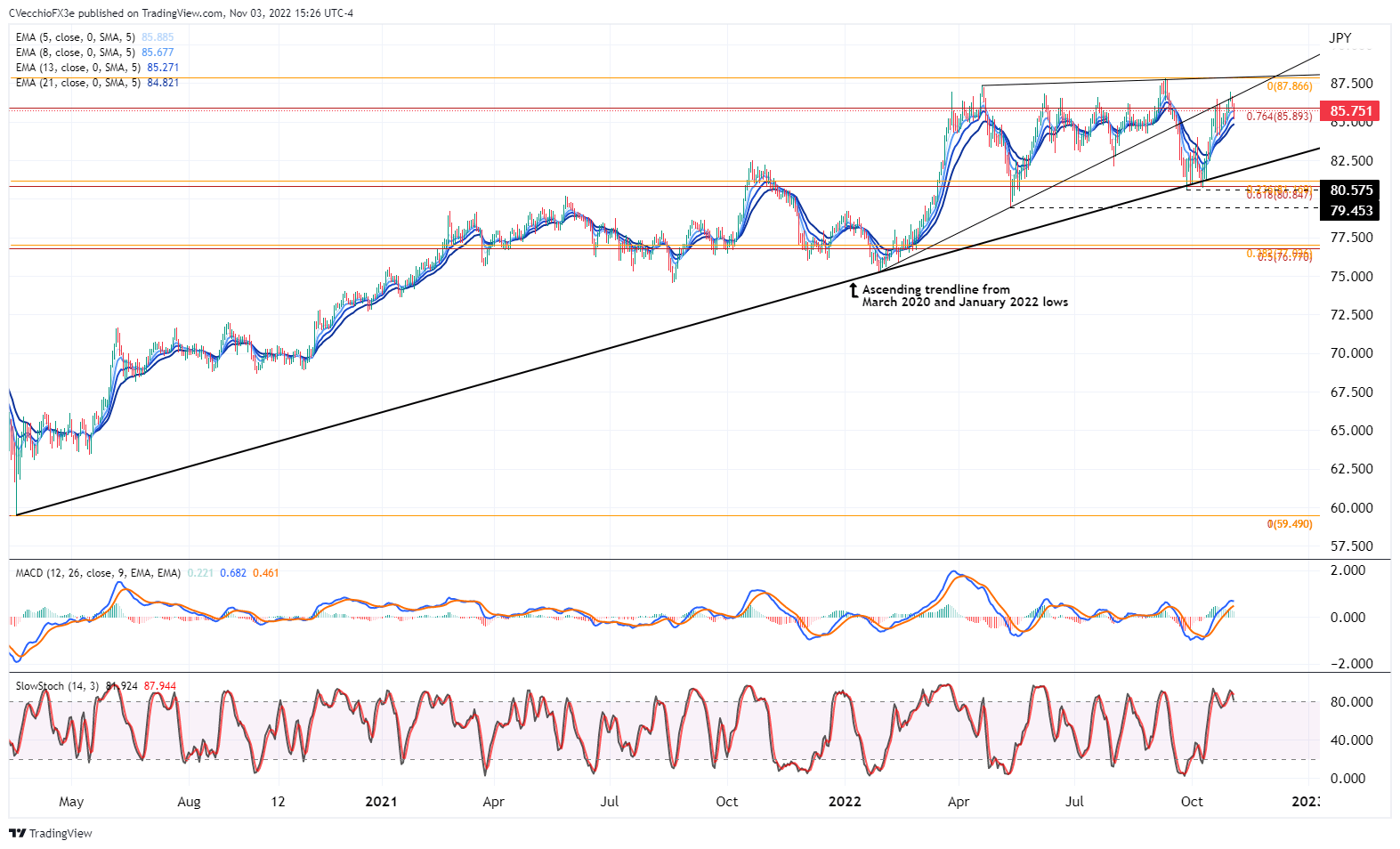
Task: Click the red 85.751 current price tag
Action: pos(1350,111)
